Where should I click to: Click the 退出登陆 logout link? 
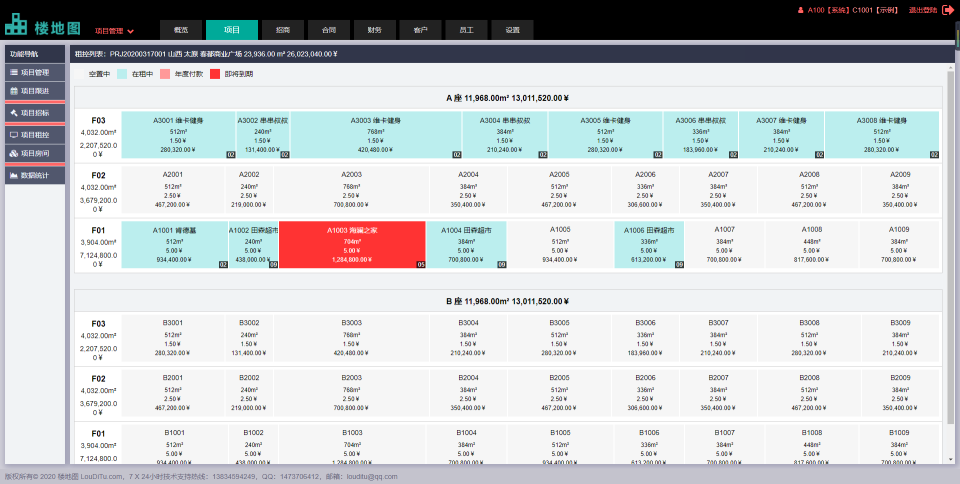click(923, 10)
